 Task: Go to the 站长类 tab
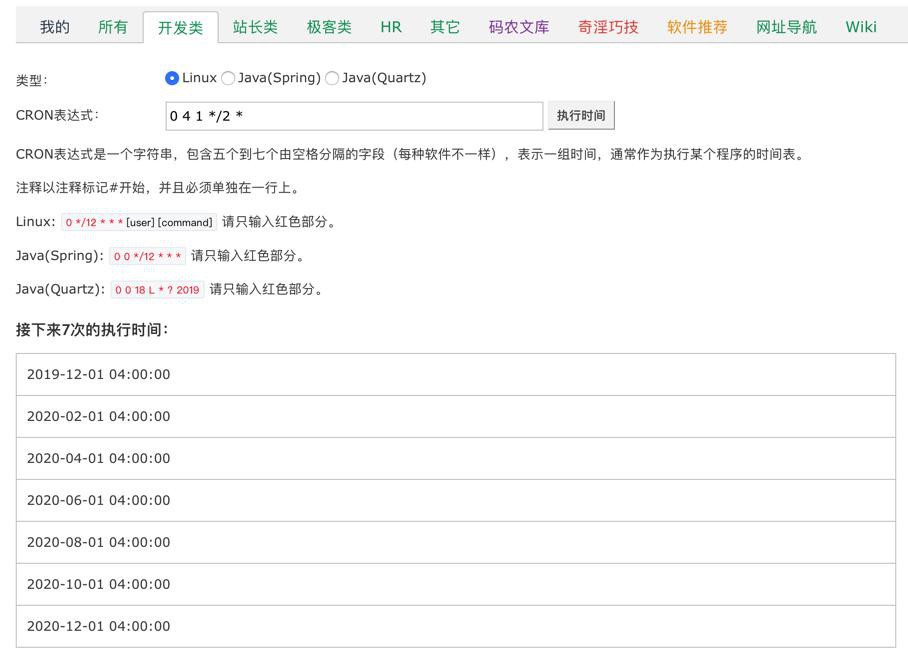pyautogui.click(x=255, y=27)
